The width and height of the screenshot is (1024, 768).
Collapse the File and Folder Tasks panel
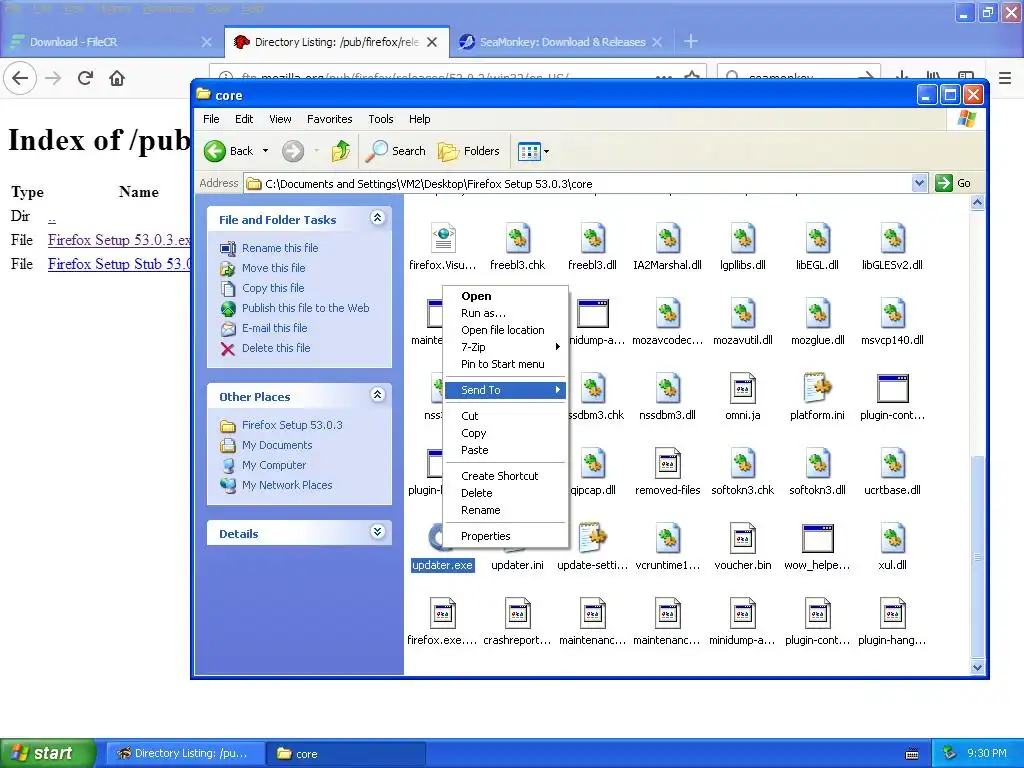click(377, 218)
